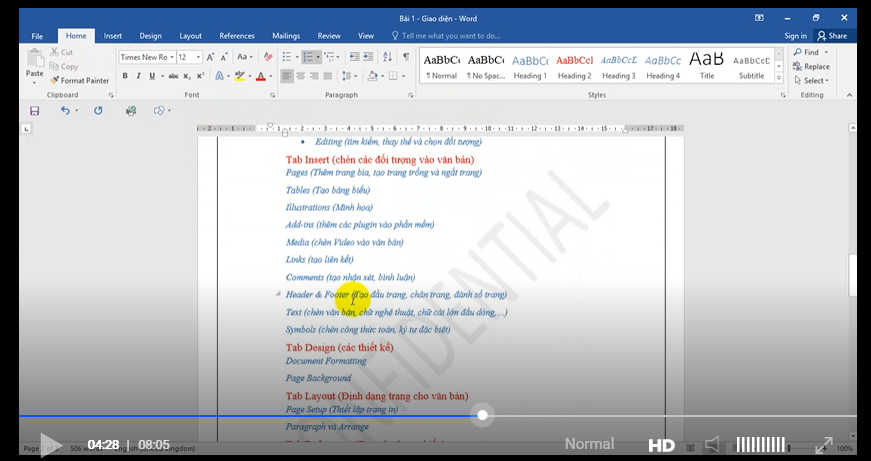The height and width of the screenshot is (461, 871).
Task: Switch to the References tab
Action: 237,36
